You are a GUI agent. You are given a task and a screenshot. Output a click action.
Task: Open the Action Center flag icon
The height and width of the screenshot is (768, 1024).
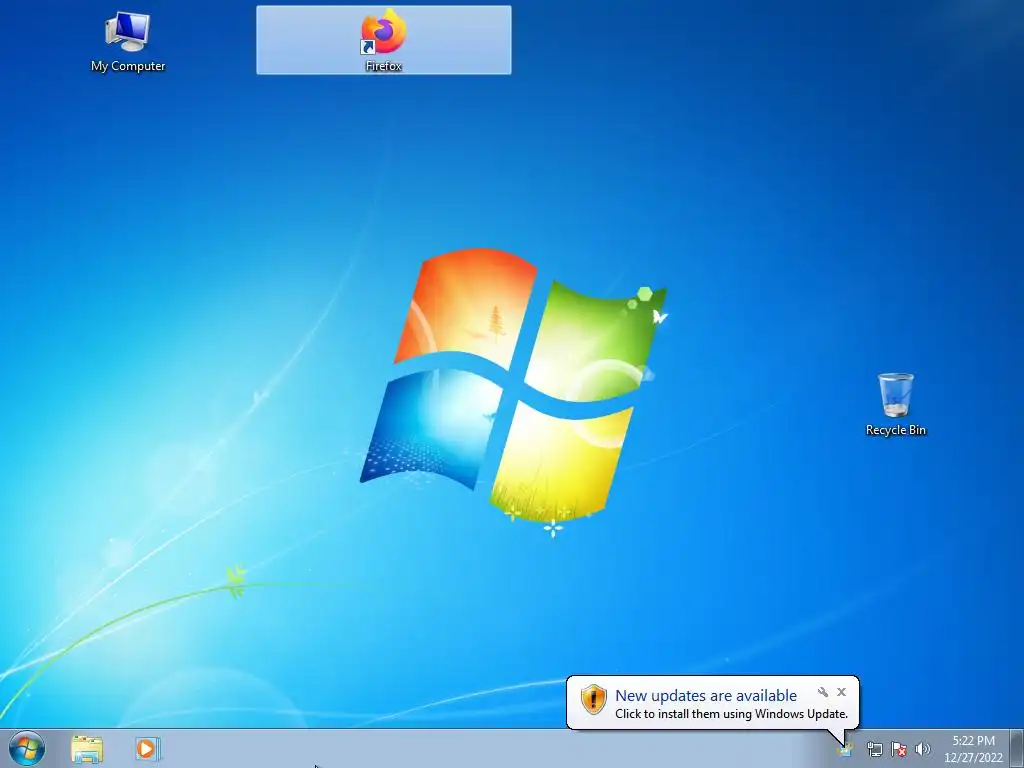899,749
